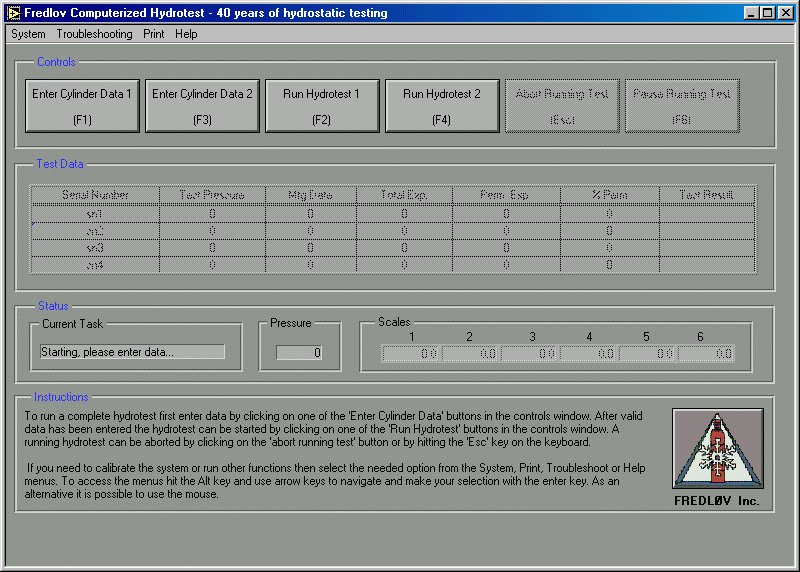Click Scales field number 3
Screen dimensions: 800x572
tap(529, 354)
